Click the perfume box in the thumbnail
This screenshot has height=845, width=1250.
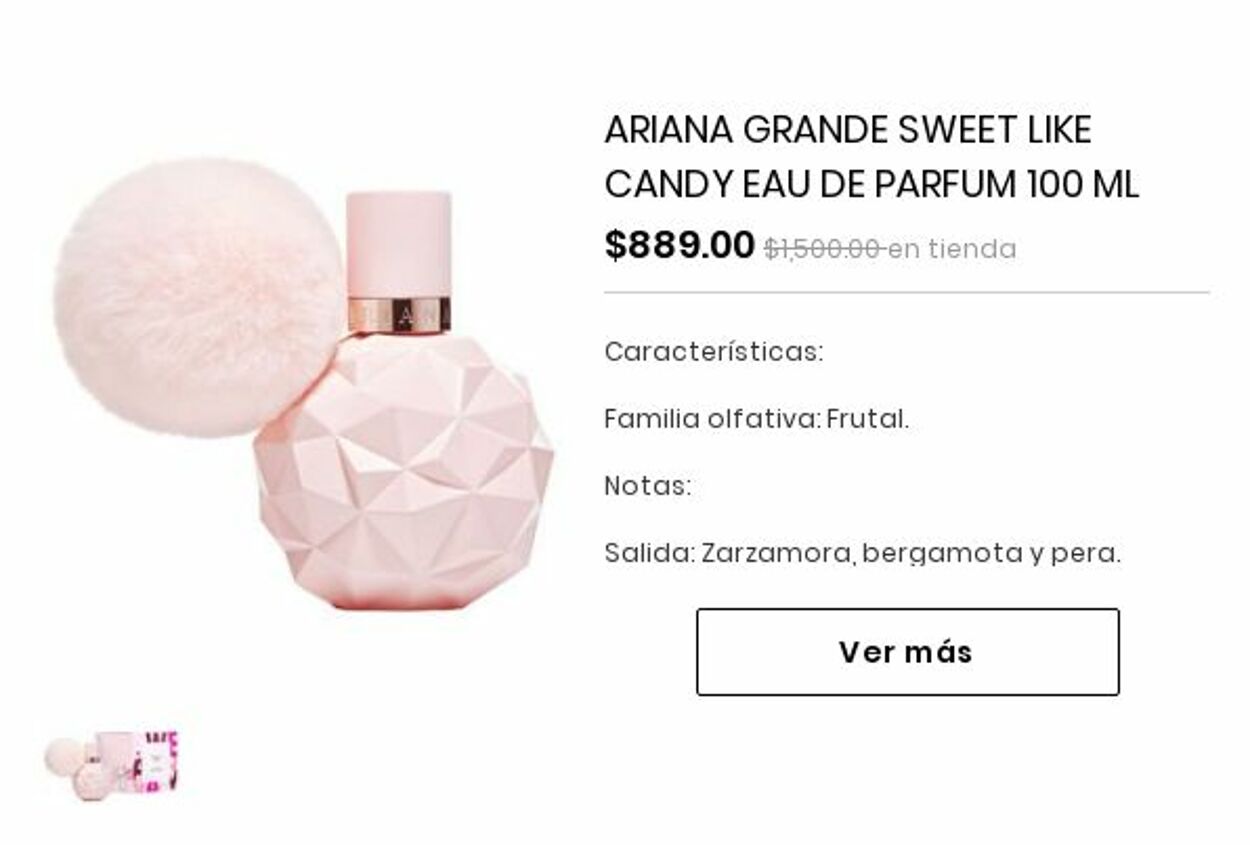pyautogui.click(x=157, y=762)
